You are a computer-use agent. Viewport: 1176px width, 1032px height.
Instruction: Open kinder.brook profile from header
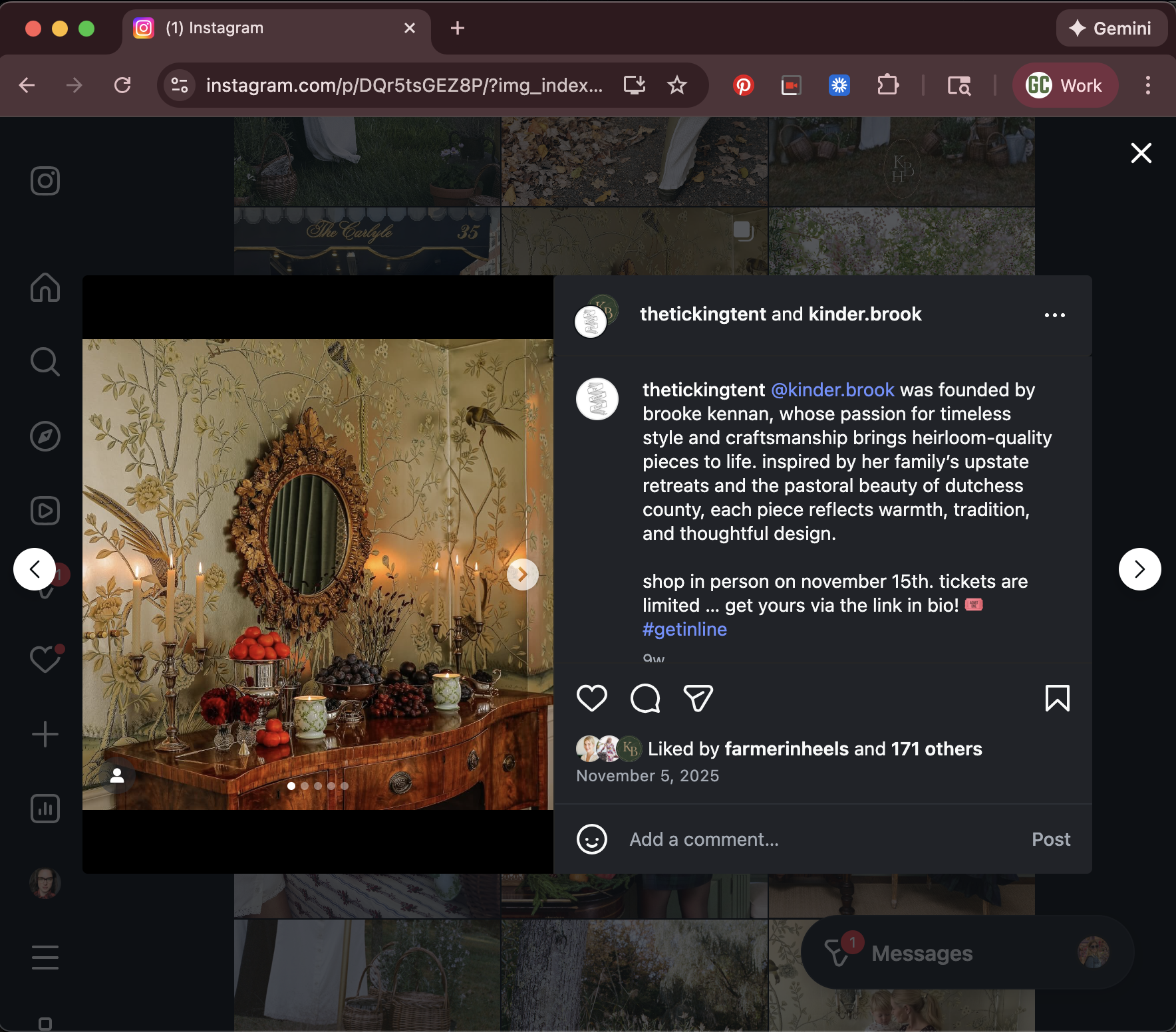pyautogui.click(x=865, y=314)
